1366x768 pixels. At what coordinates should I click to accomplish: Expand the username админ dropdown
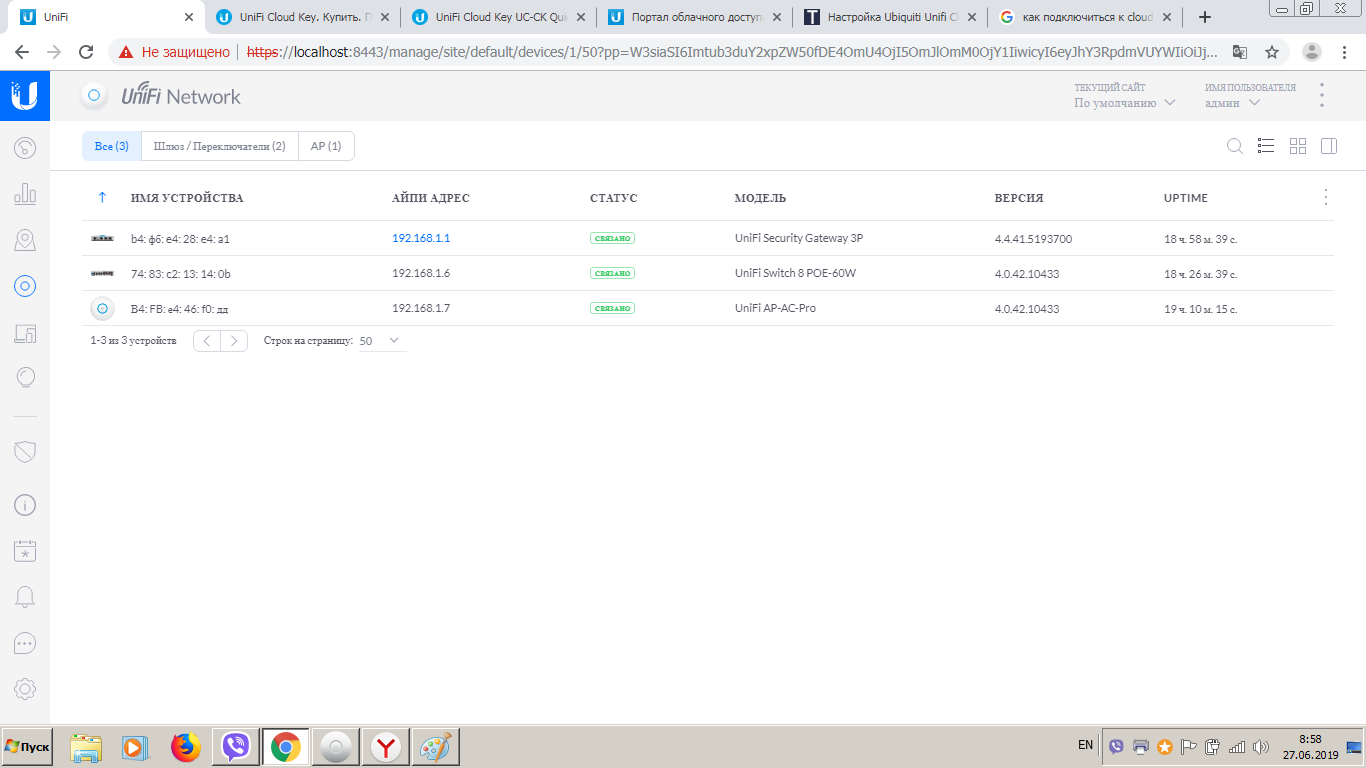coord(1232,102)
